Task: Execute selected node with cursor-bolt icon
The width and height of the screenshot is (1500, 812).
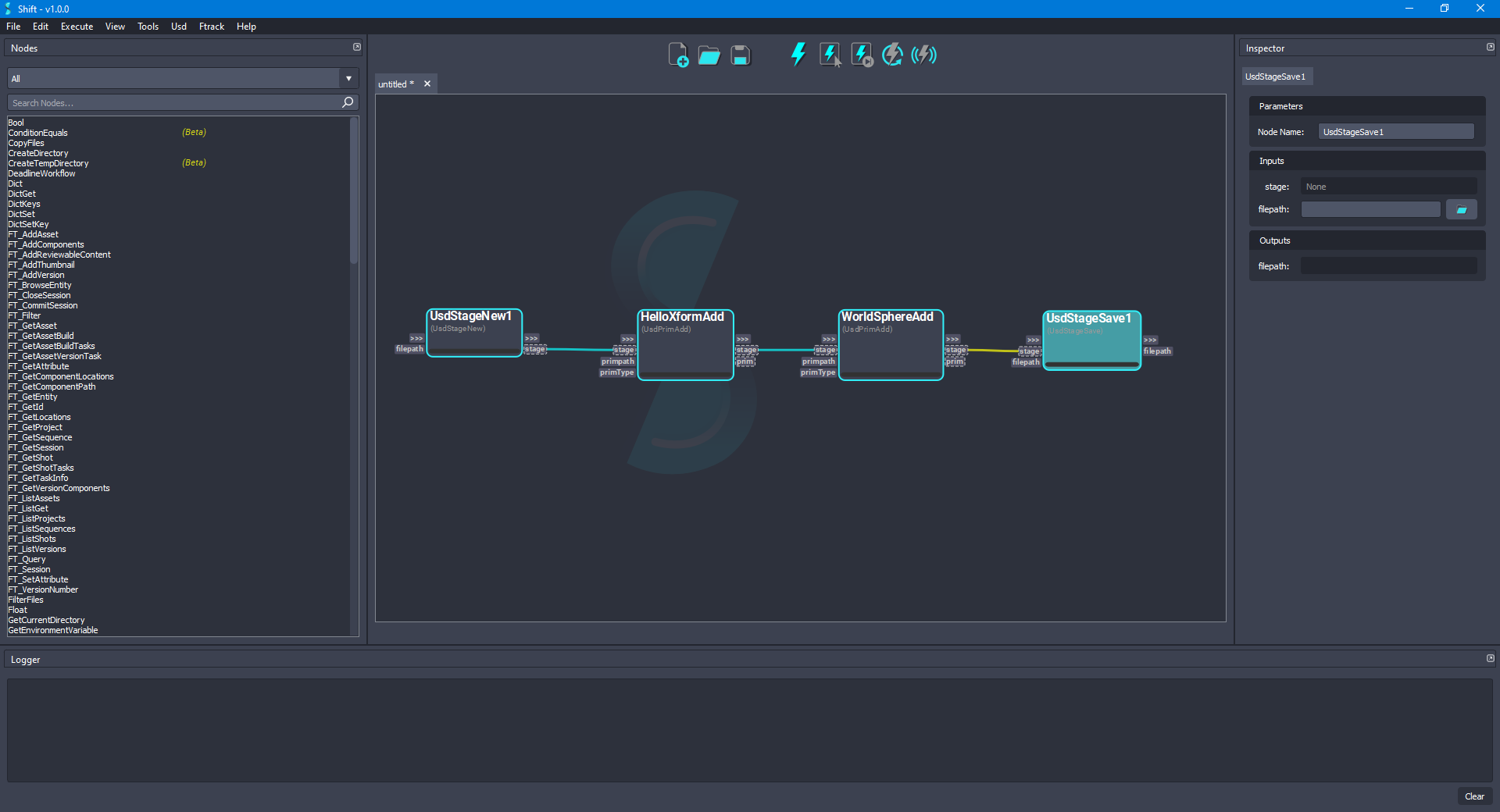Action: (830, 55)
